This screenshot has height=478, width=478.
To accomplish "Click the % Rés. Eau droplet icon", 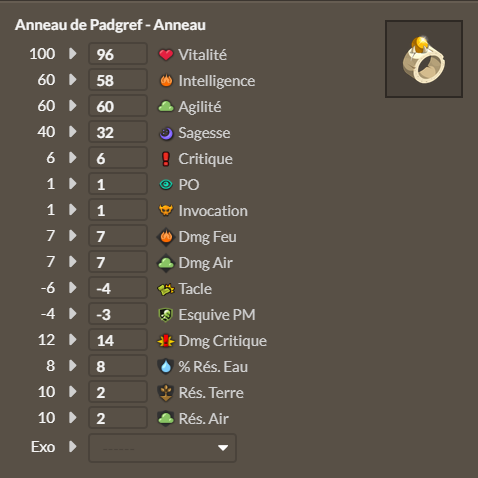I will pos(166,367).
